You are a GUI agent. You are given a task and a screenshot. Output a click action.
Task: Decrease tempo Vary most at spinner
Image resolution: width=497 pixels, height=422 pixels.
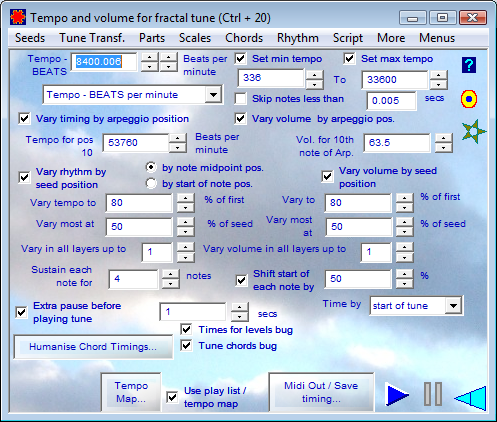[x=185, y=231]
